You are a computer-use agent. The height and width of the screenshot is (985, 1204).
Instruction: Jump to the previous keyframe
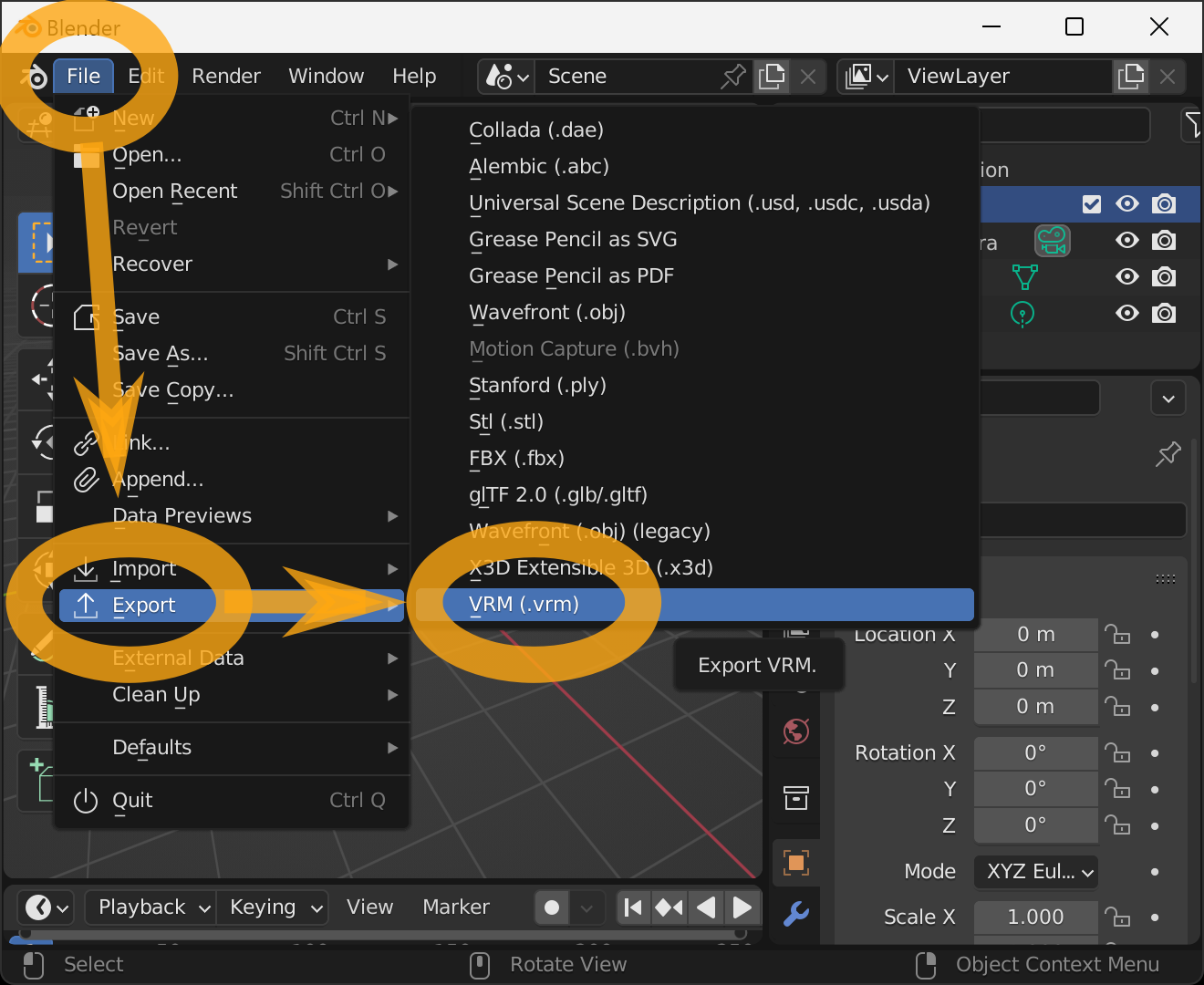(669, 907)
